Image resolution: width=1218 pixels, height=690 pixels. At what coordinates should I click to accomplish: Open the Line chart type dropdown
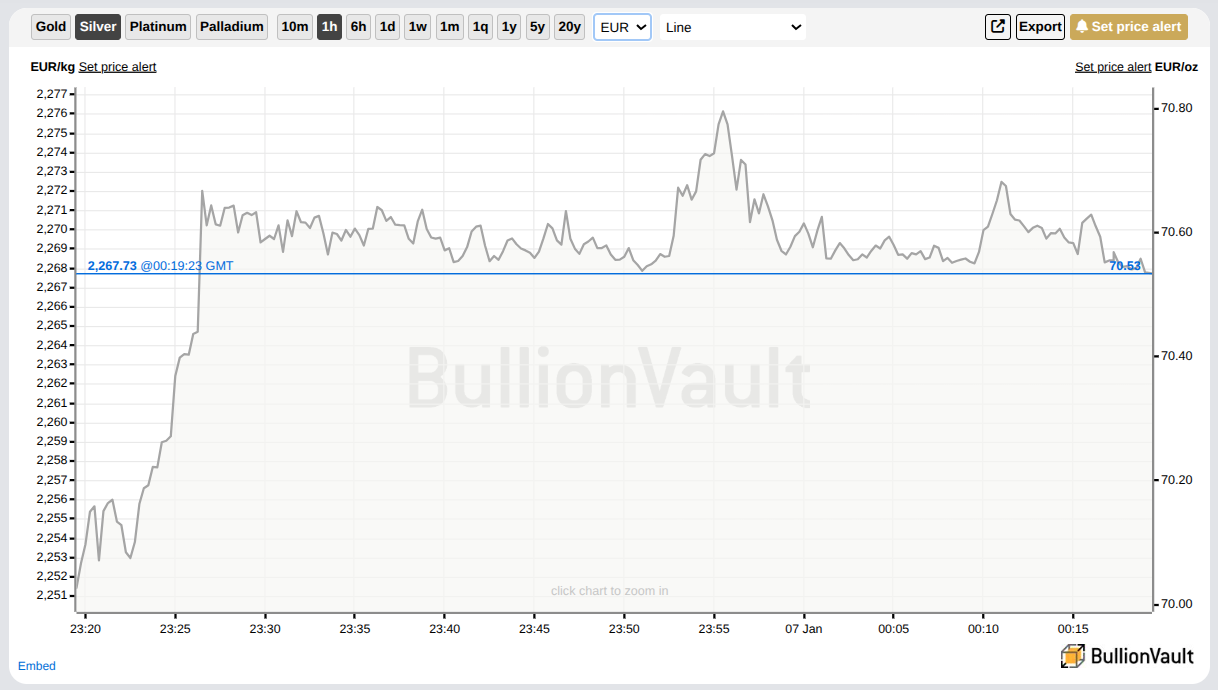pos(732,27)
